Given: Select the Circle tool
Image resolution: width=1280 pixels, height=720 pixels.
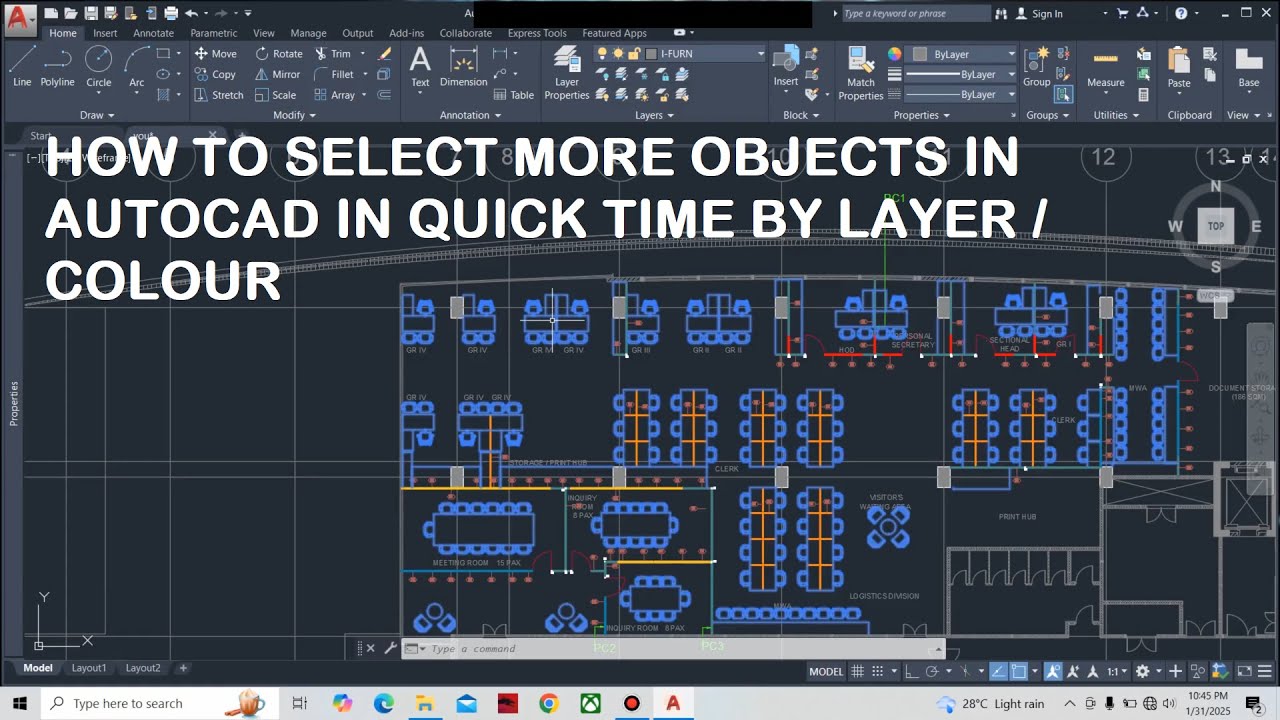Looking at the screenshot, I should click(98, 66).
